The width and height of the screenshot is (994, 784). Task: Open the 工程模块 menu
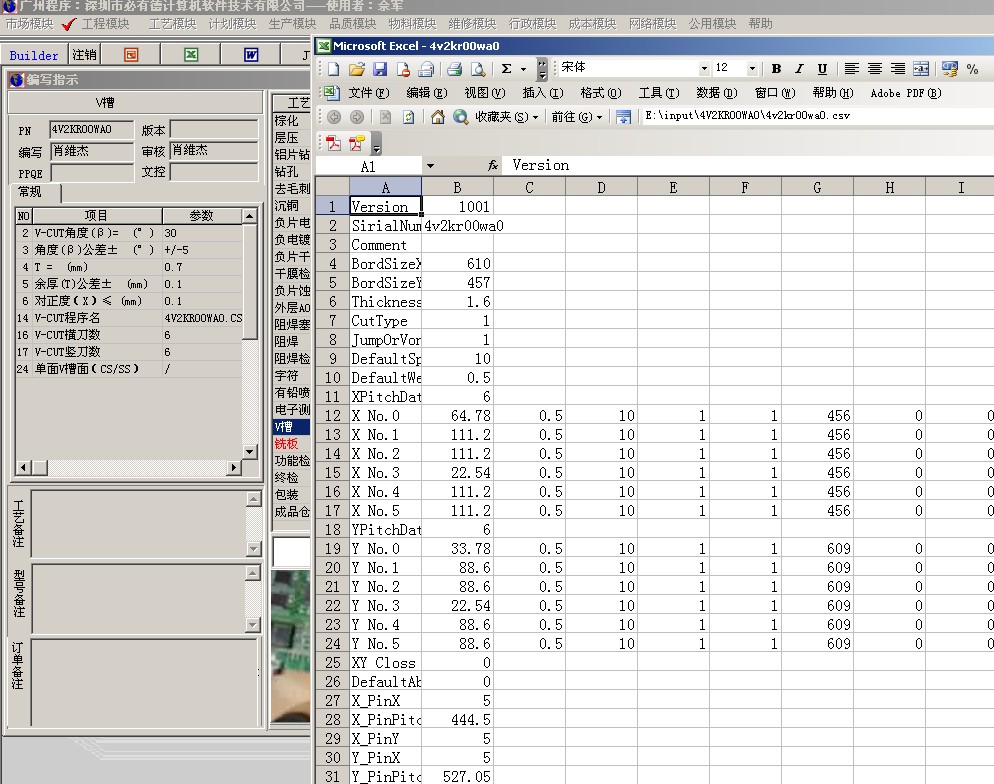coord(105,24)
